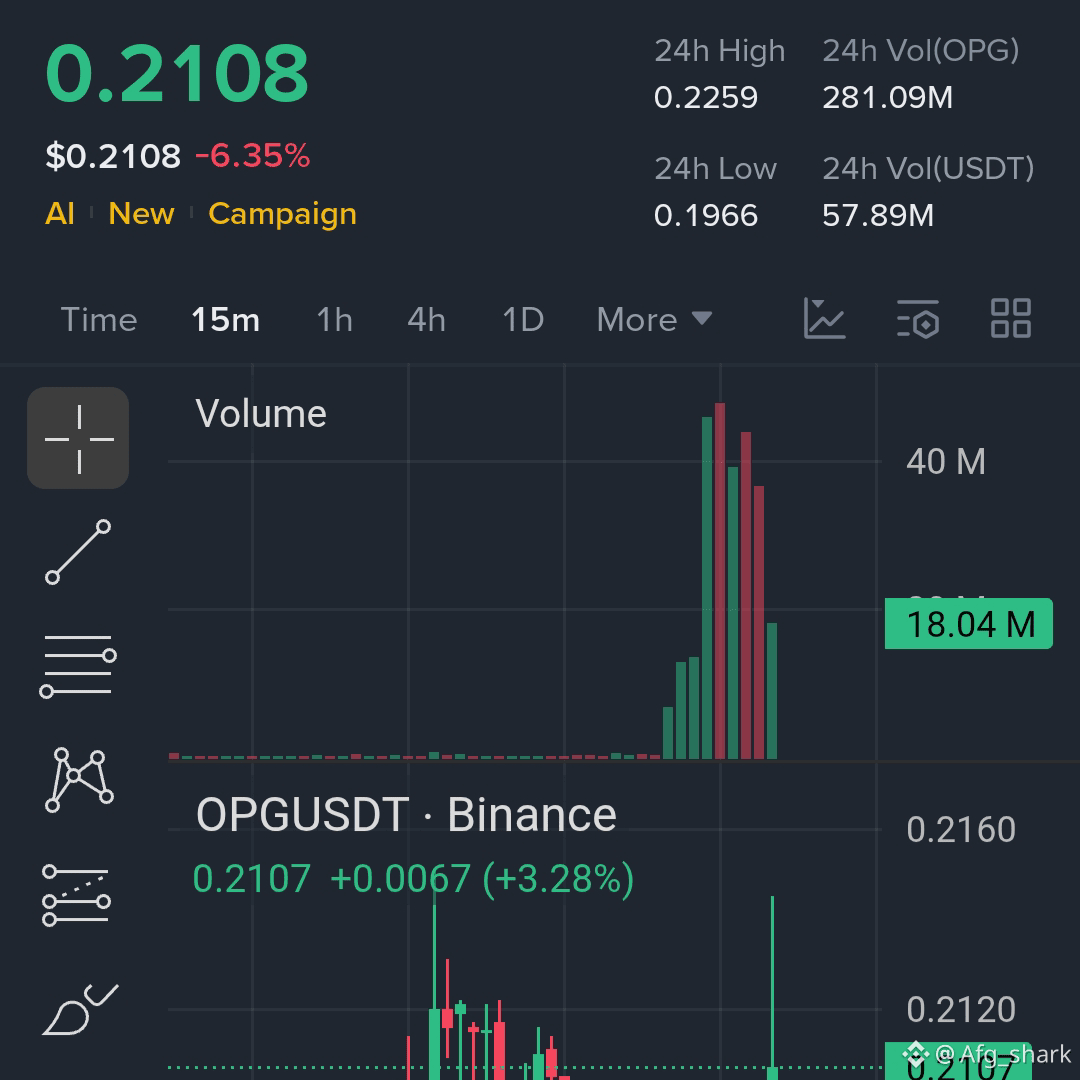Click the 24h Low value 0.1966
The image size is (1080, 1080).
[706, 216]
